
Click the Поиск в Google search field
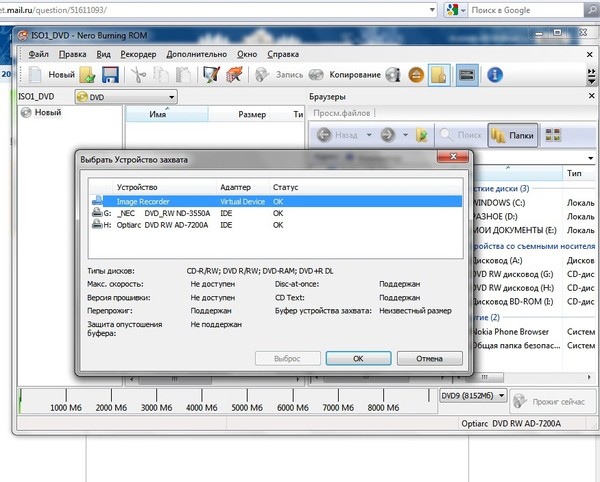point(526,10)
